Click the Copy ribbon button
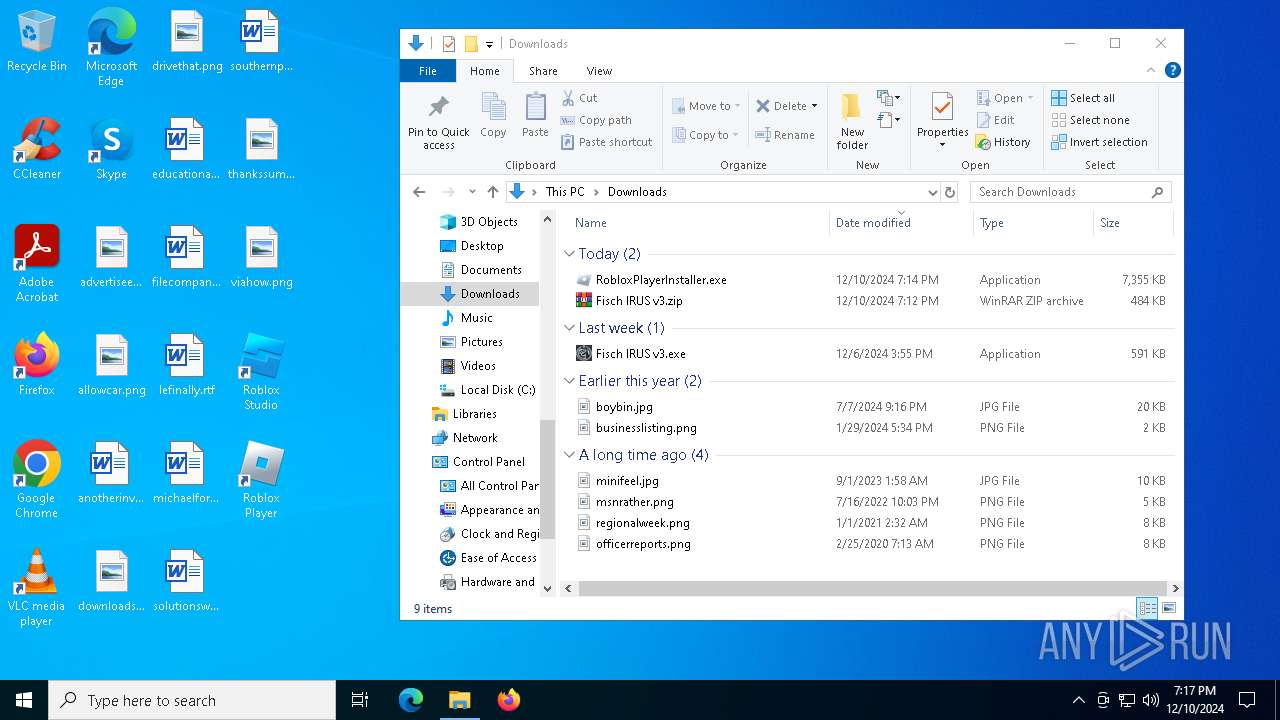Viewport: 1280px width, 720px height. tap(493, 115)
